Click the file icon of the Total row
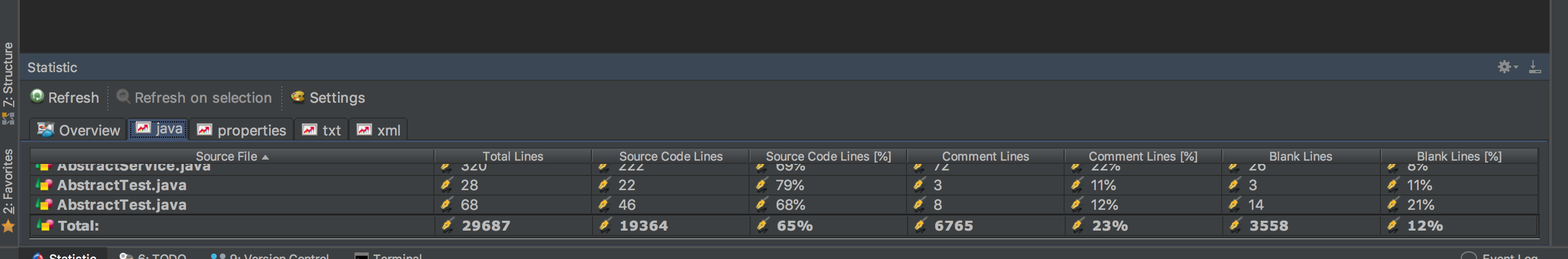1568x259 pixels. click(x=44, y=225)
